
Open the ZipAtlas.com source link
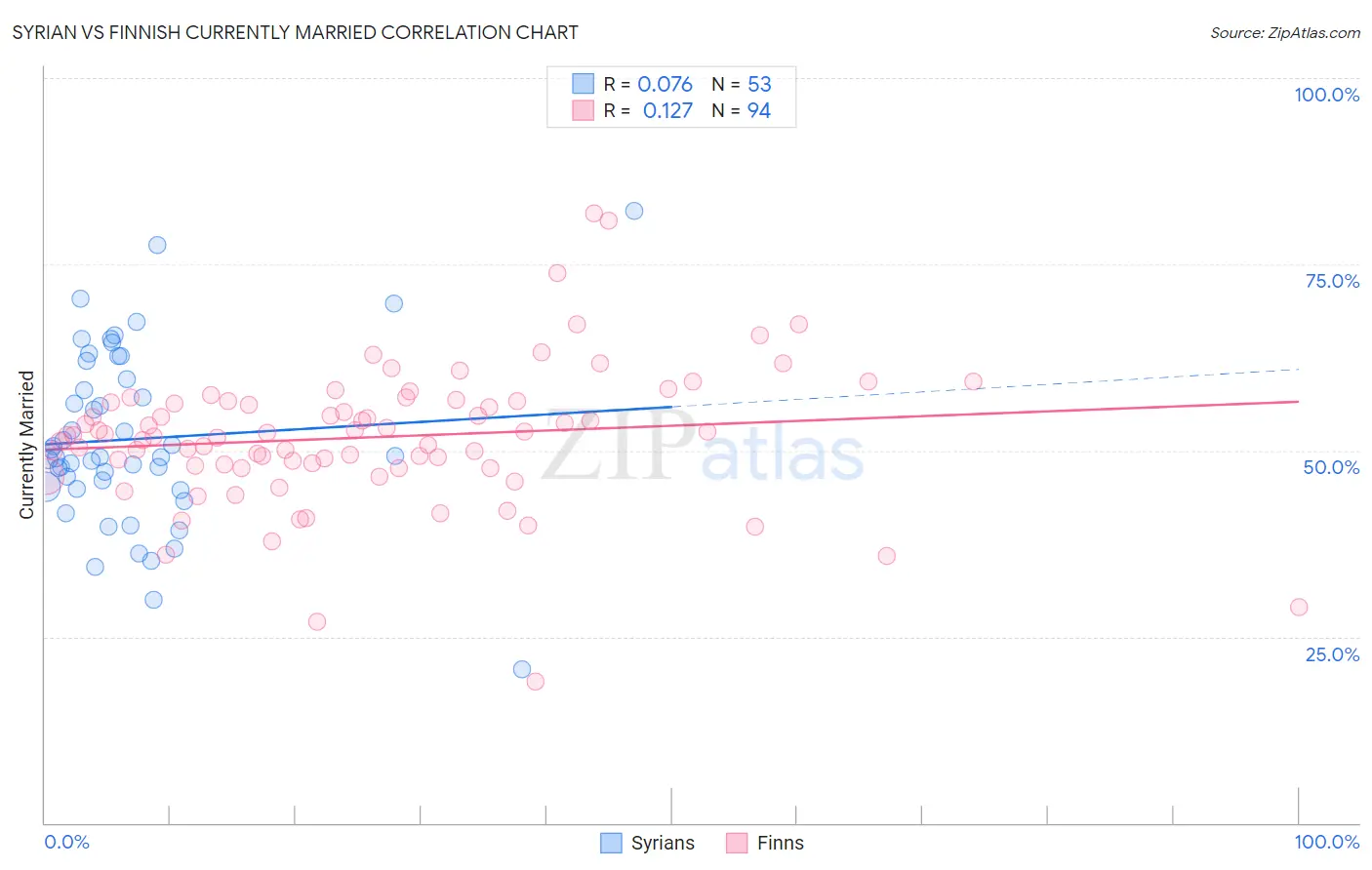coord(1285,32)
